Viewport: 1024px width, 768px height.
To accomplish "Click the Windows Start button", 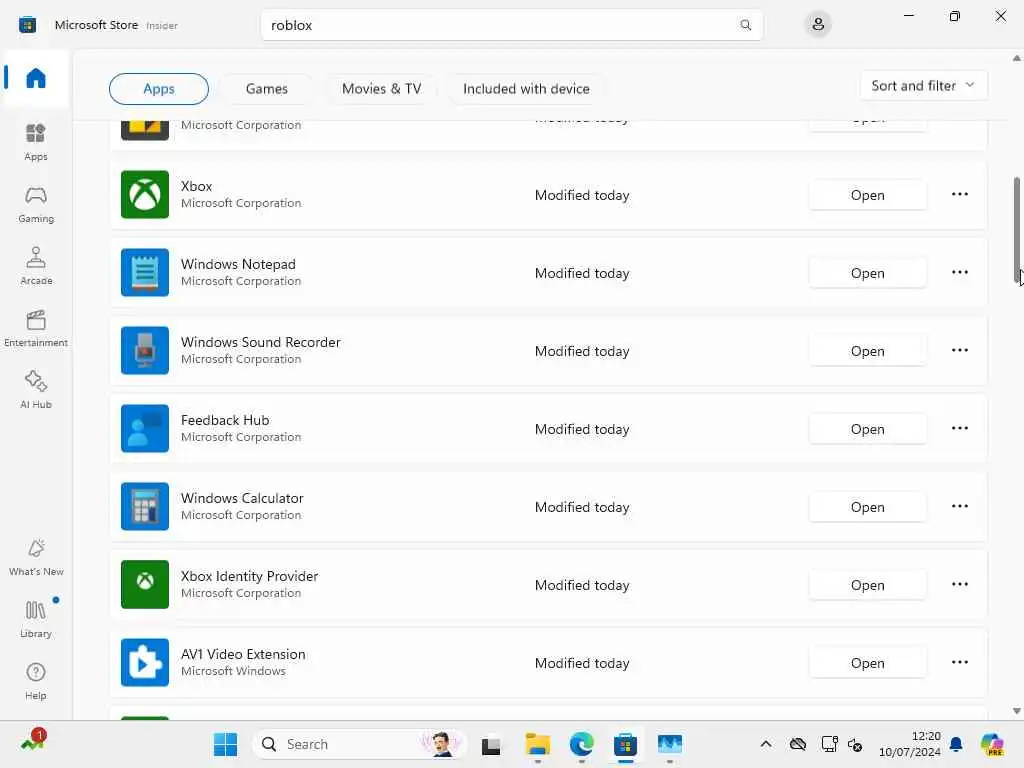I will point(225,744).
